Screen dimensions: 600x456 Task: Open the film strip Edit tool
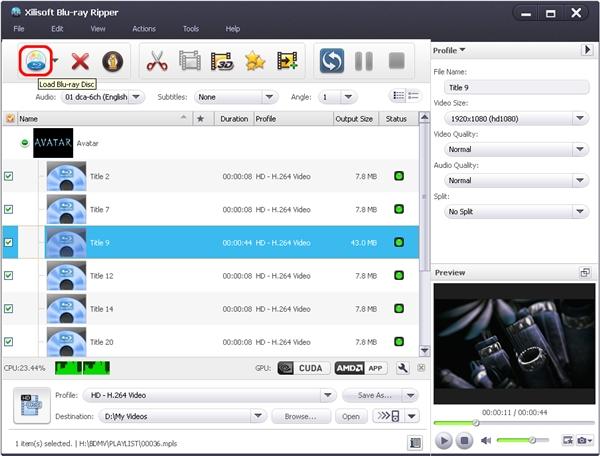pos(190,61)
